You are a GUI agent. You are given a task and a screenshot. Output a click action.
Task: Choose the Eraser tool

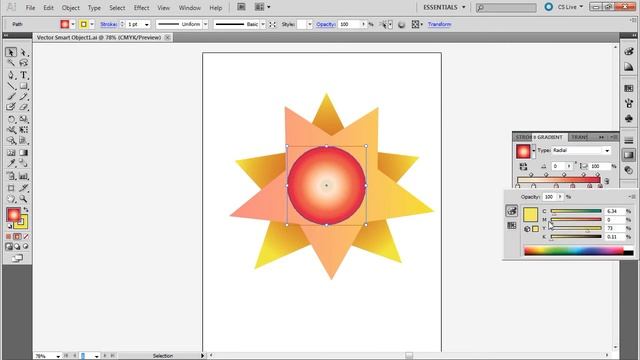pyautogui.click(x=23, y=107)
